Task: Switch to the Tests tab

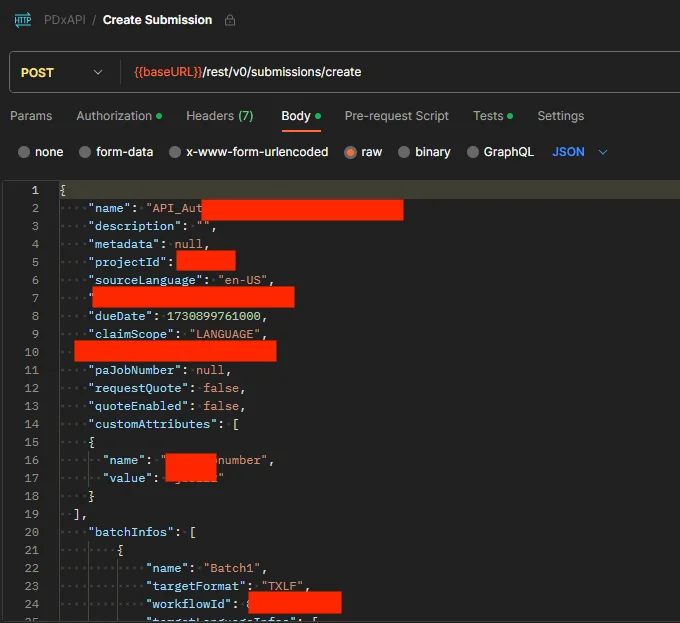Action: [x=493, y=116]
